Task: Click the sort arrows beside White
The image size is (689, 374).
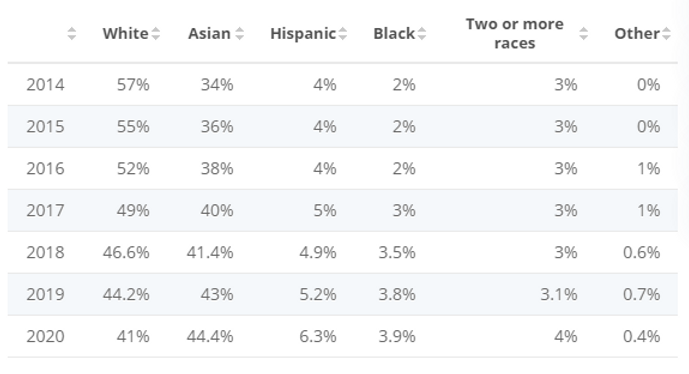Action: pos(156,33)
